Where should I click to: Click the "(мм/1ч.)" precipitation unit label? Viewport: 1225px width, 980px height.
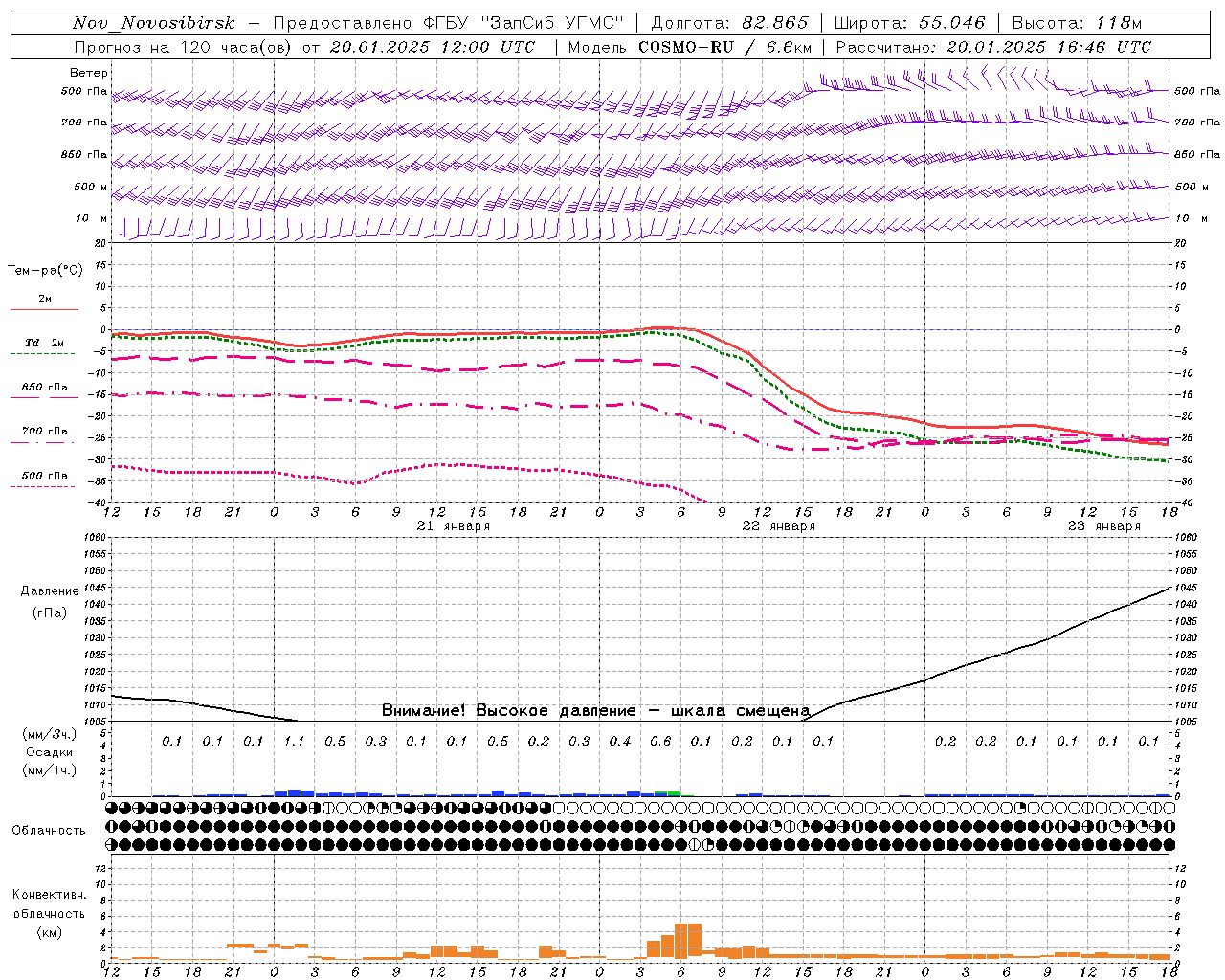(50, 770)
